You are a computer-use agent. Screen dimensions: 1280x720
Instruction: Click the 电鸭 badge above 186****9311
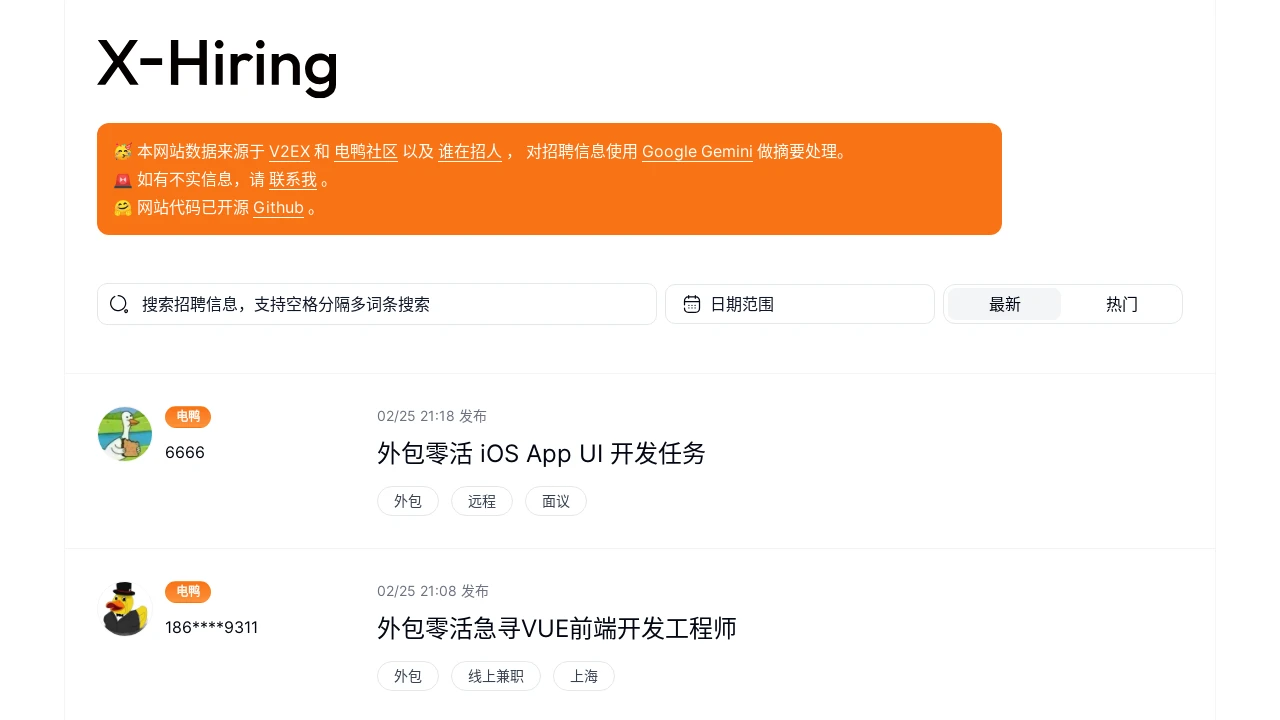pyautogui.click(x=188, y=592)
